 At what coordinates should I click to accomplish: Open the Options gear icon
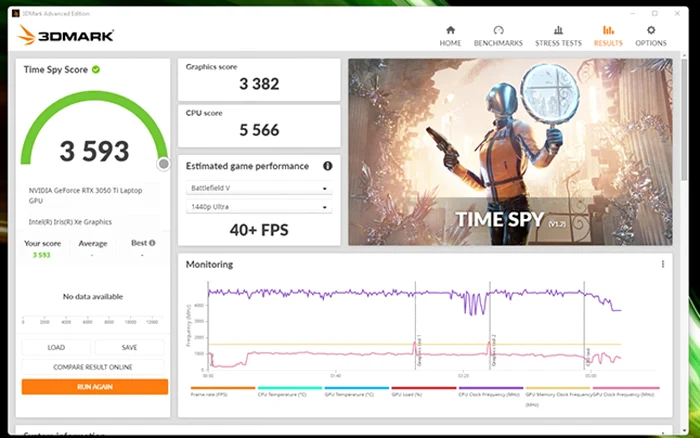(651, 30)
